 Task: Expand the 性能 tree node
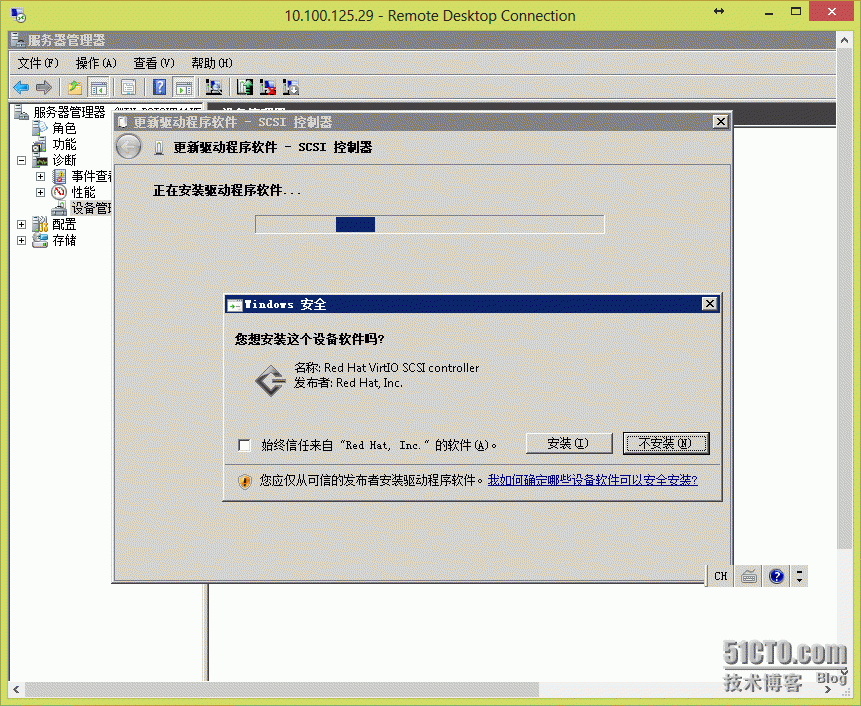41,192
